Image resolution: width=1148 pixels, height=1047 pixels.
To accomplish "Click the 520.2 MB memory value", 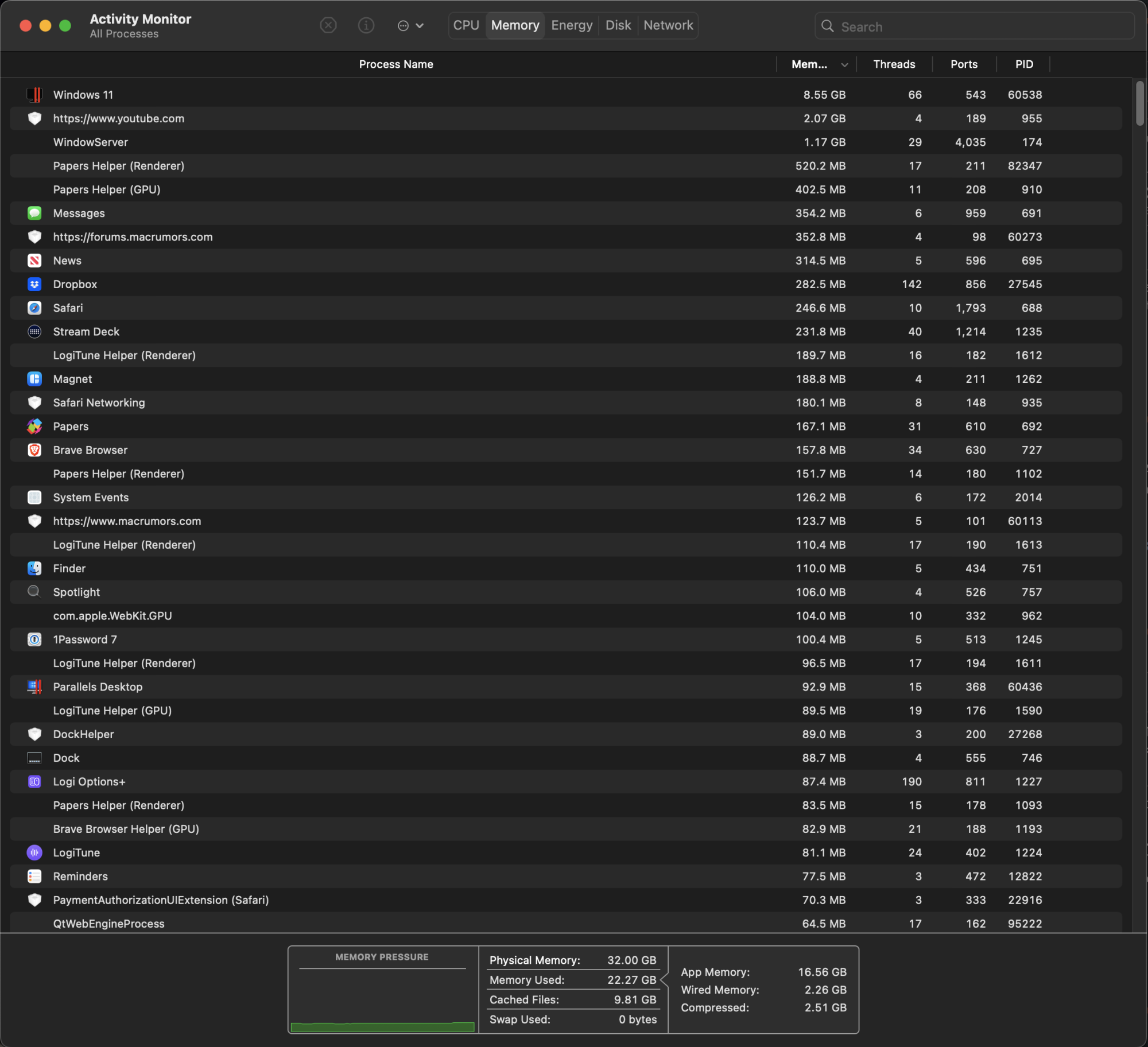I will pos(820,166).
